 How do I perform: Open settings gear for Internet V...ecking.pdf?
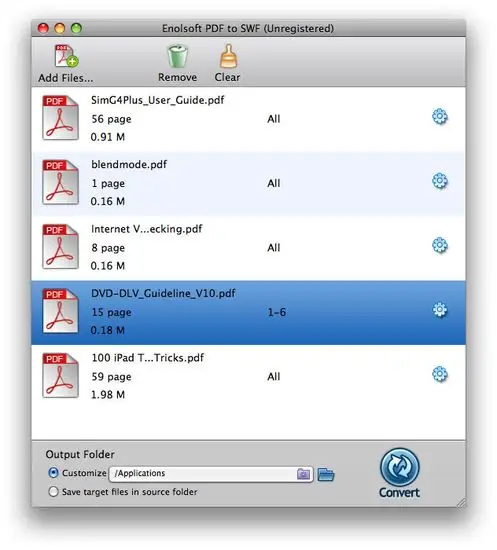click(439, 246)
